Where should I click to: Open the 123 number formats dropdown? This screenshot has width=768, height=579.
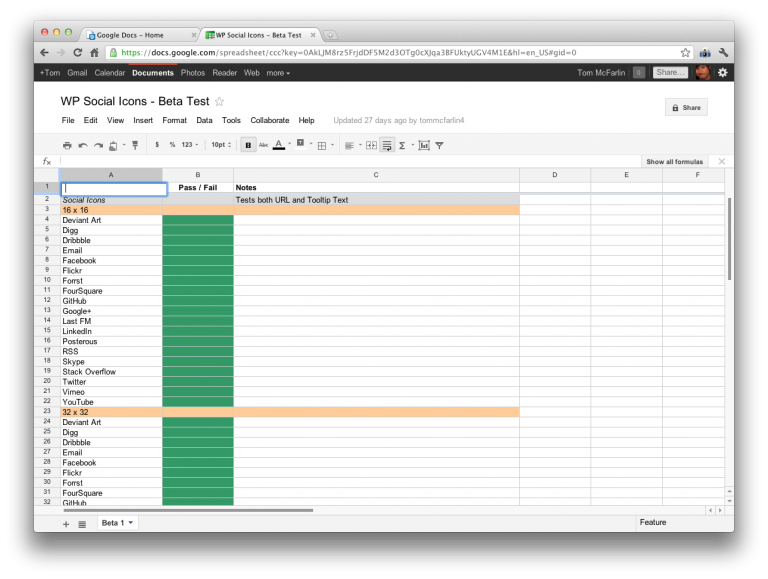point(190,145)
